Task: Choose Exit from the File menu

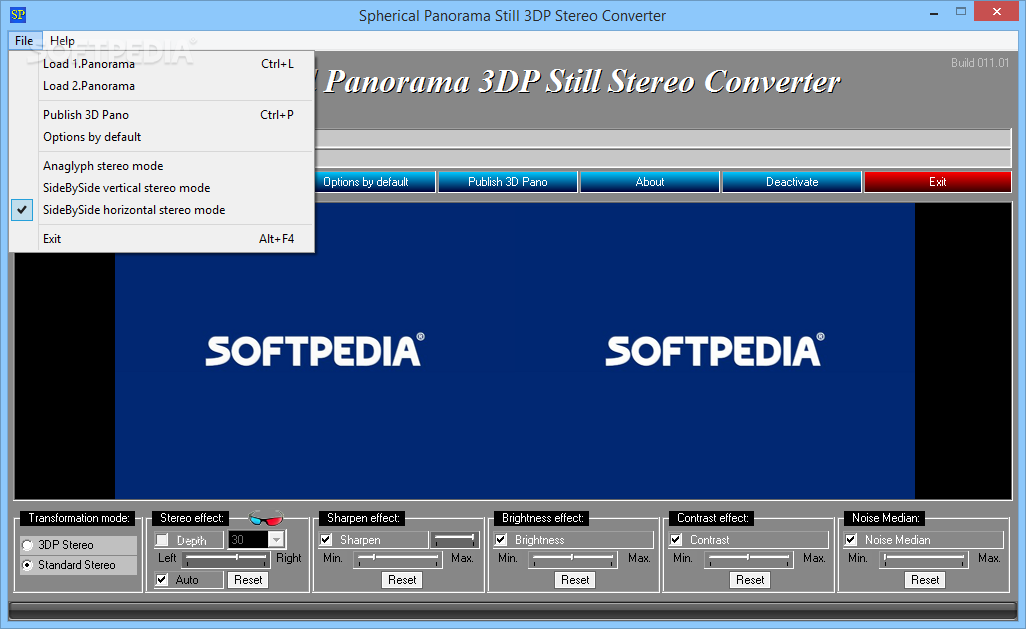Action: [x=162, y=239]
